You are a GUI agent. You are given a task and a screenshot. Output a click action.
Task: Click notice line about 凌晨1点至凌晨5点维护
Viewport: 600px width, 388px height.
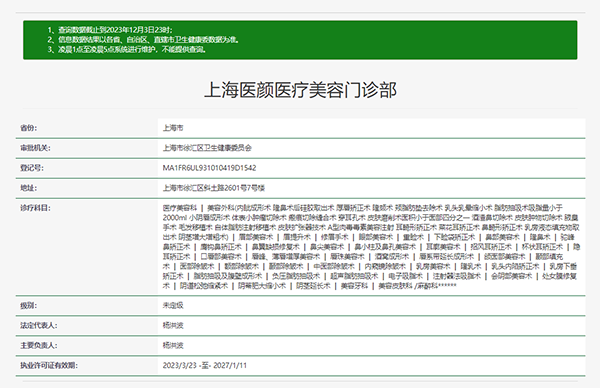click(127, 49)
